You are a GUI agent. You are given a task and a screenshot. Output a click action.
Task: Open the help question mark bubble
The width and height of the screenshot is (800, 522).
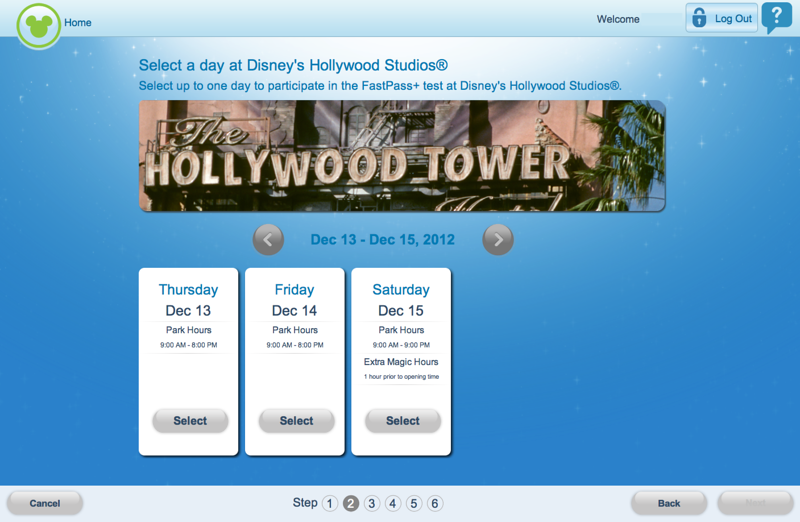point(776,17)
